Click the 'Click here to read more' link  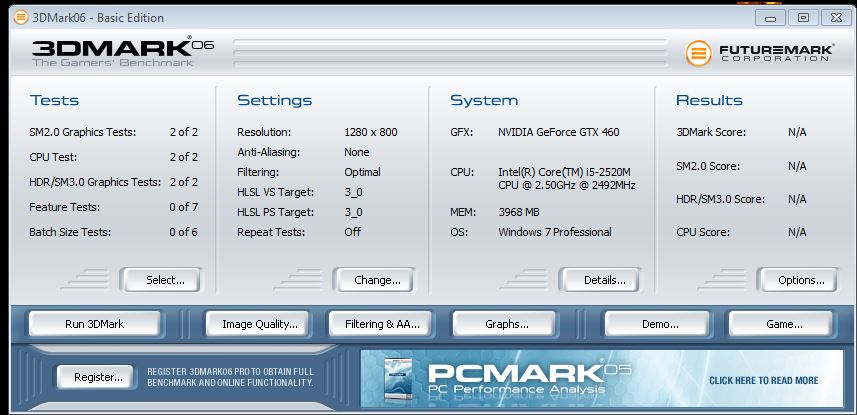point(764,381)
